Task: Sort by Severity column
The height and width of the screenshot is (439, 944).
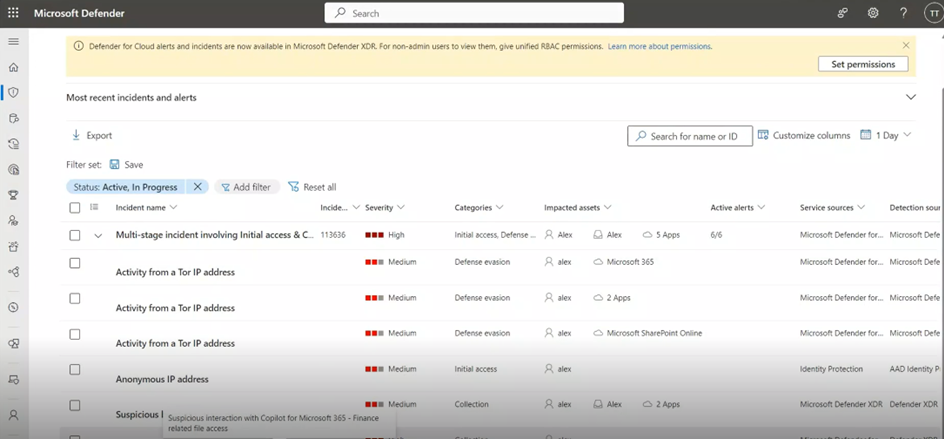Action: click(385, 208)
